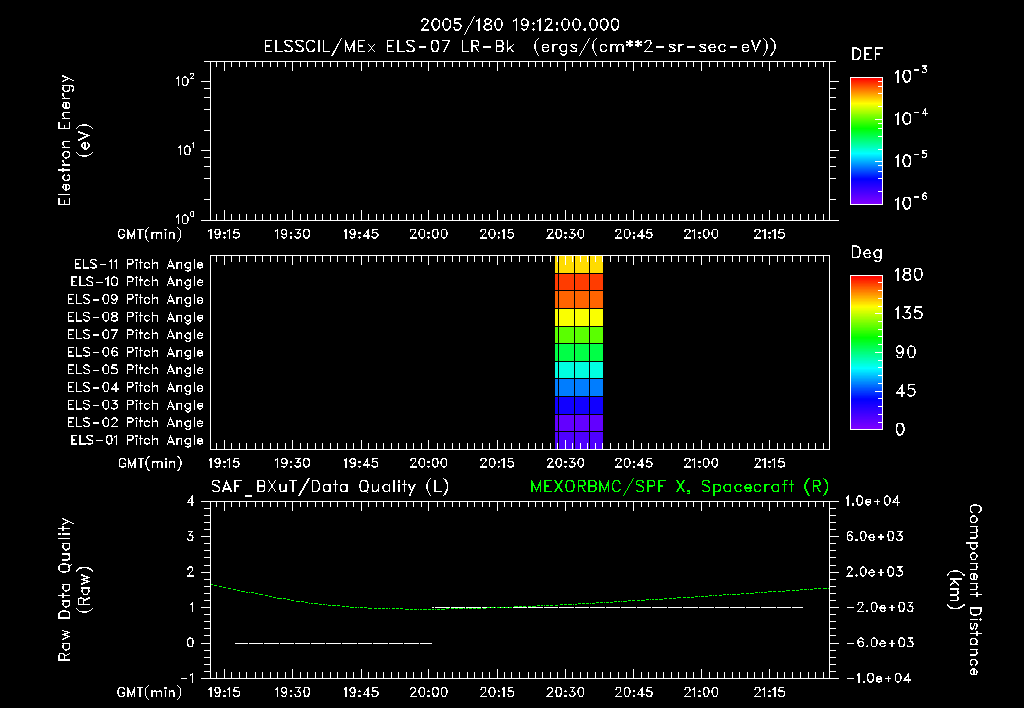Click the -2.0e+03 right axis value

(x=880, y=607)
